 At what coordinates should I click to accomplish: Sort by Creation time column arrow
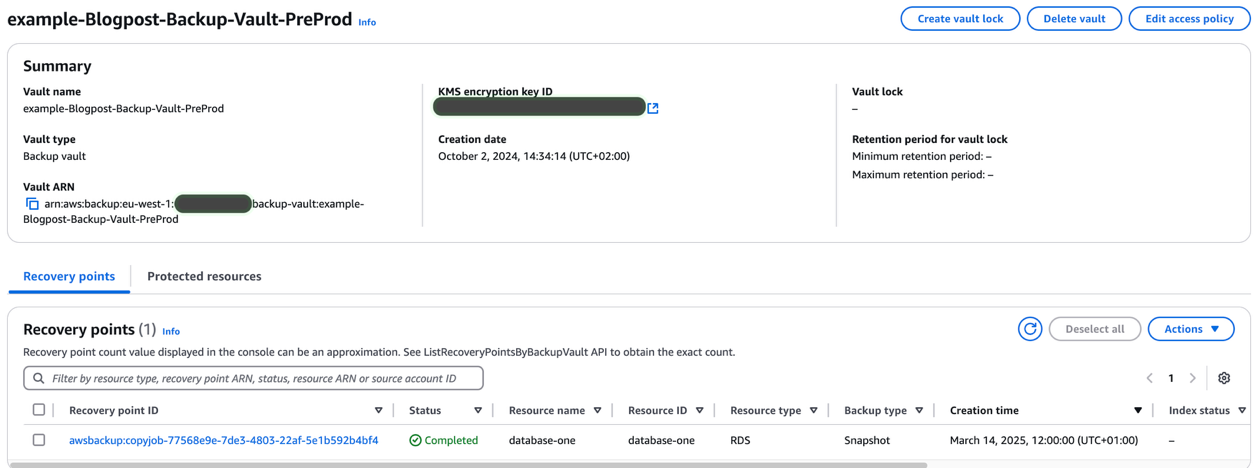tap(1138, 410)
